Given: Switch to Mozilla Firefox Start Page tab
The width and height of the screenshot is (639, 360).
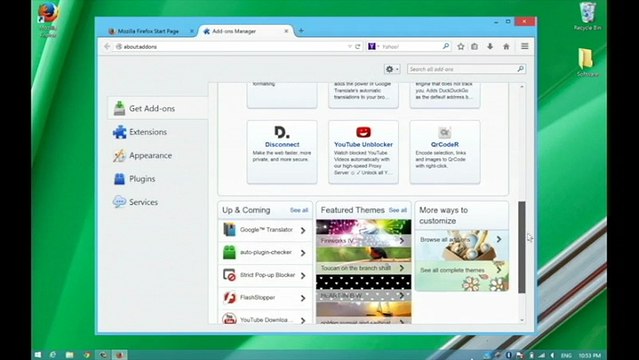Looking at the screenshot, I should click(148, 31).
